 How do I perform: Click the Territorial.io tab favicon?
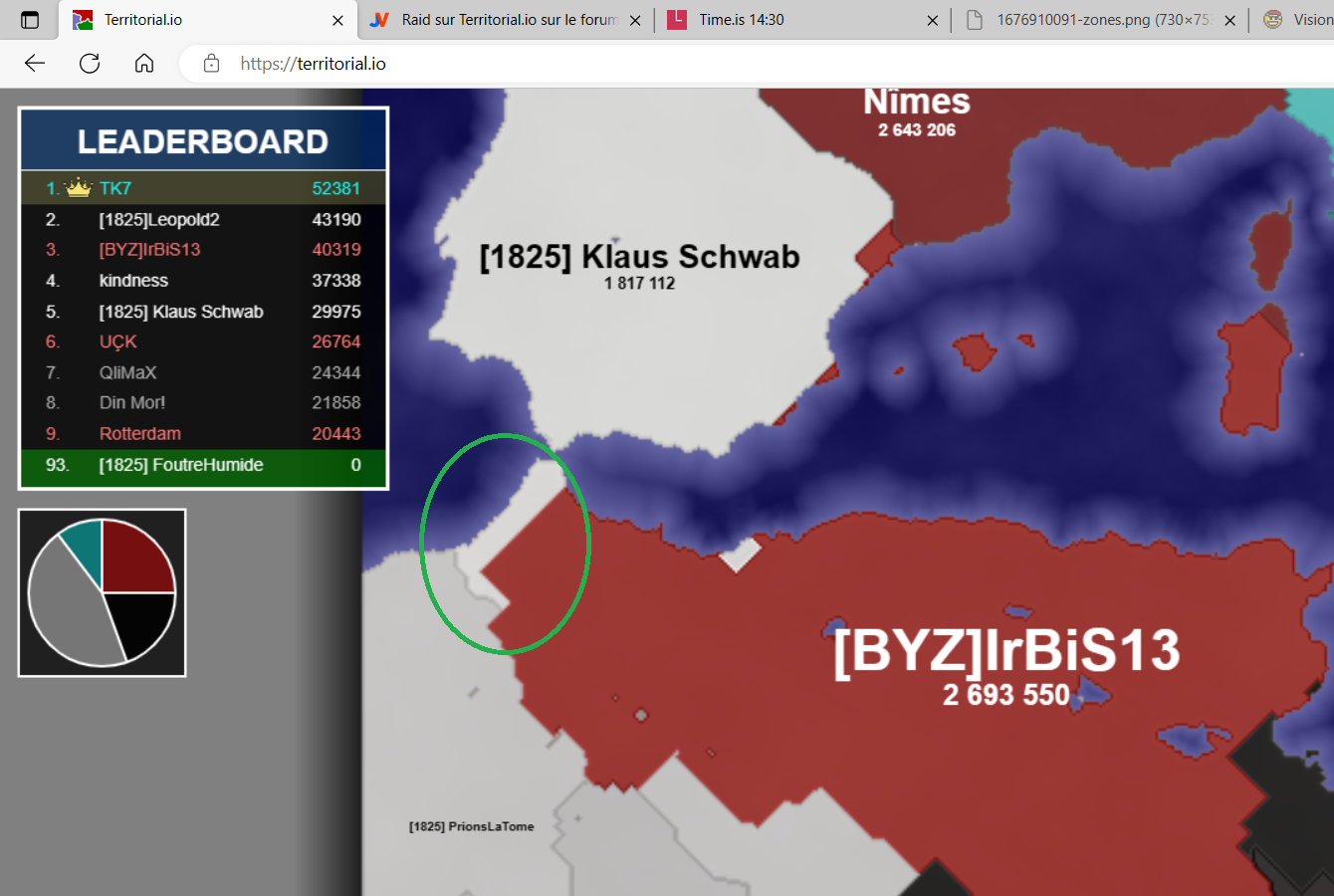[83, 20]
